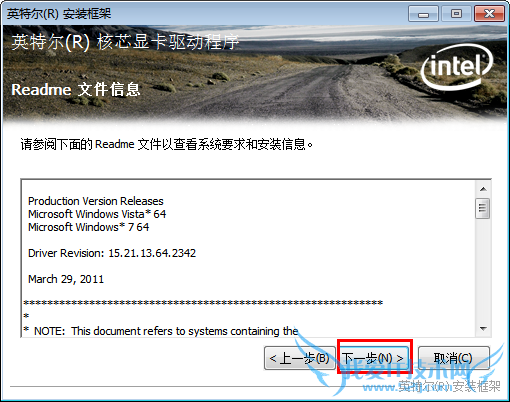Click the Microsoft Windows Vista* 64 line
This screenshot has height=402, width=510.
[x=97, y=214]
